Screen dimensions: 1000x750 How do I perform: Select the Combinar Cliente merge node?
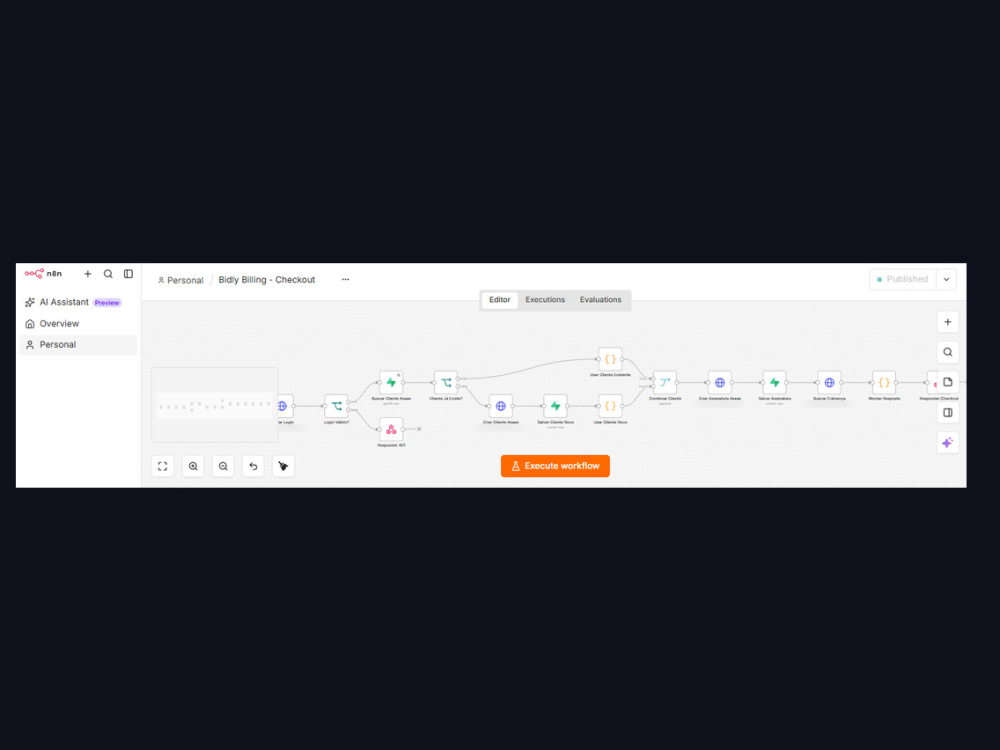665,383
